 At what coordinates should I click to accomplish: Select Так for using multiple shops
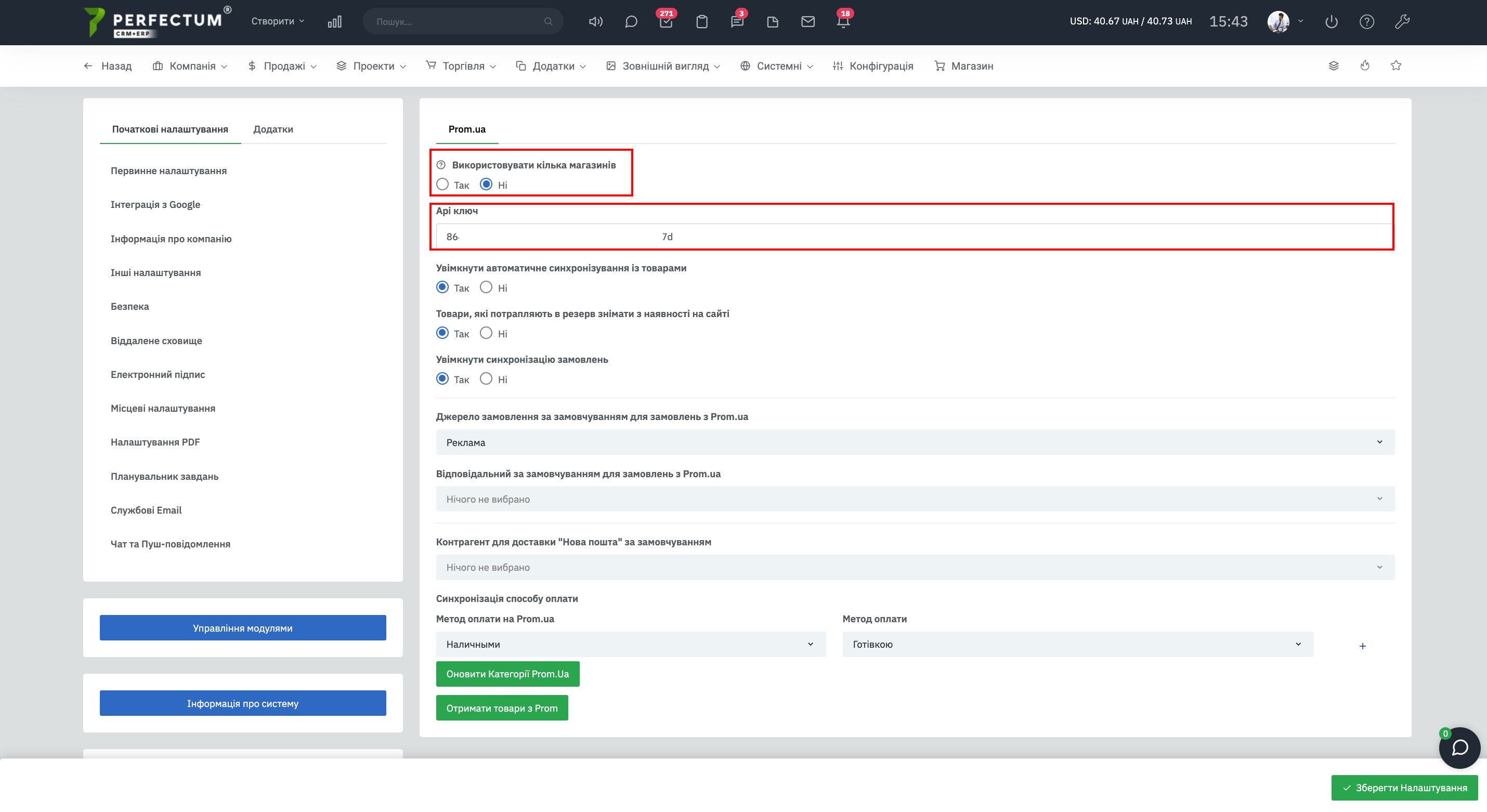443,185
